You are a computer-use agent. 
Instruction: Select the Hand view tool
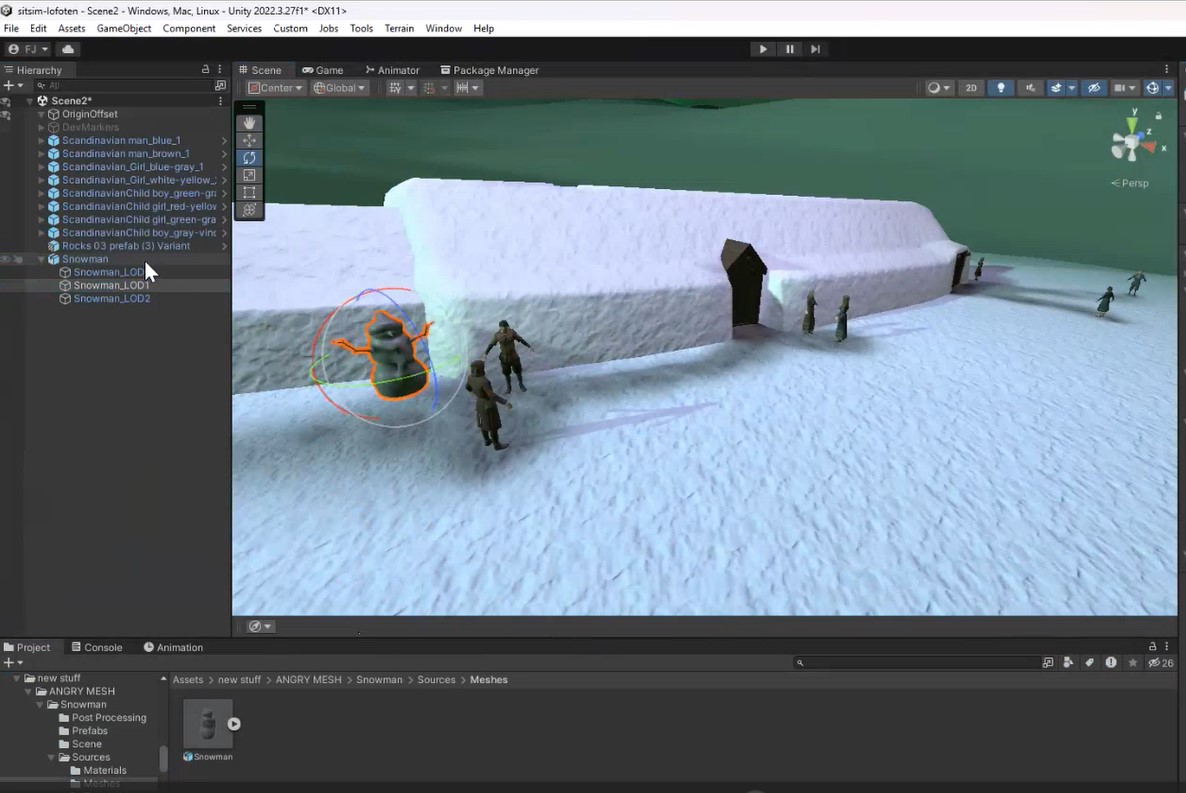[249, 123]
